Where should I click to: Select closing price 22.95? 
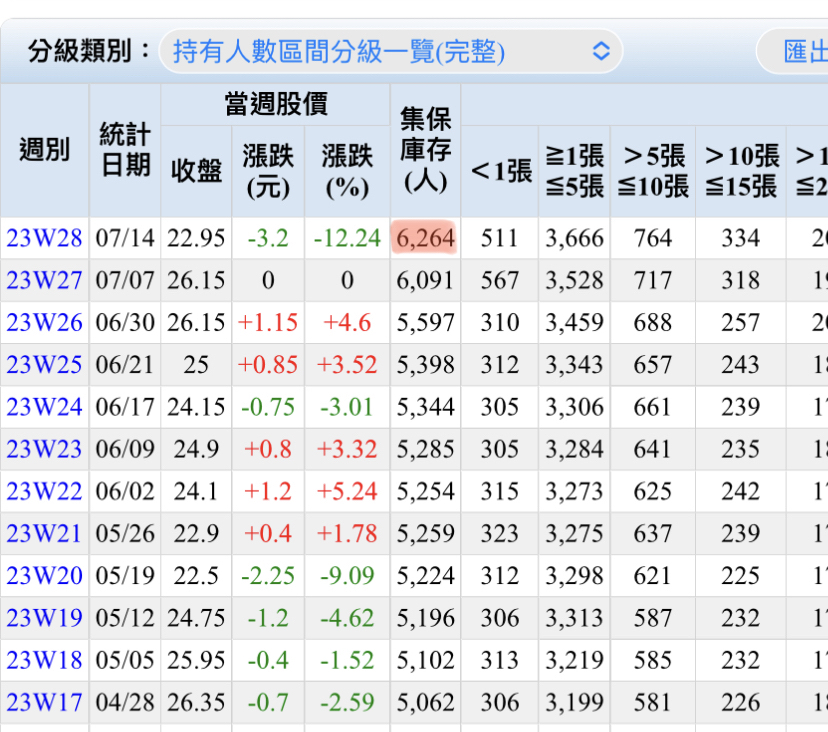point(196,238)
